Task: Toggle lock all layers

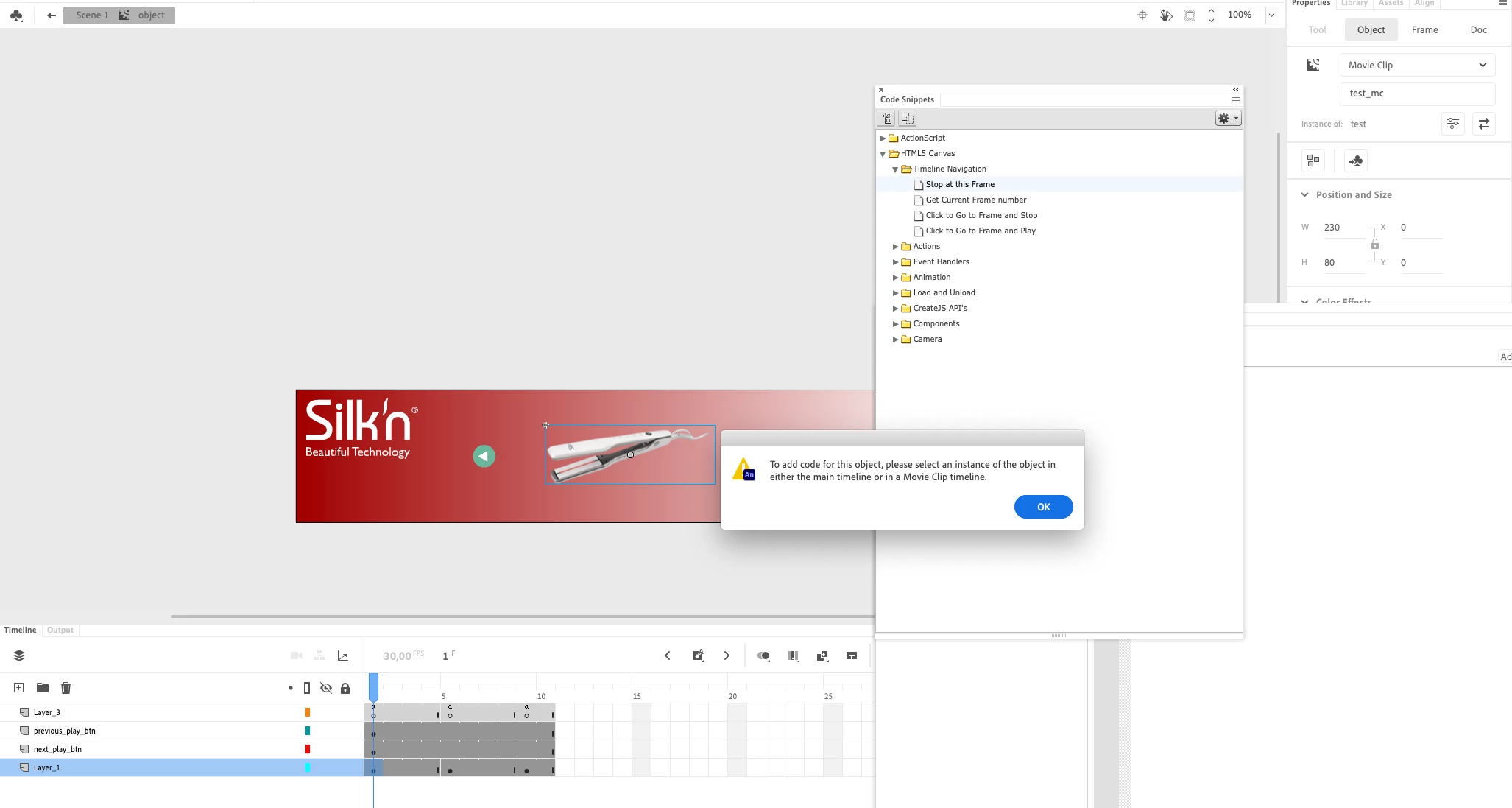Action: click(345, 688)
